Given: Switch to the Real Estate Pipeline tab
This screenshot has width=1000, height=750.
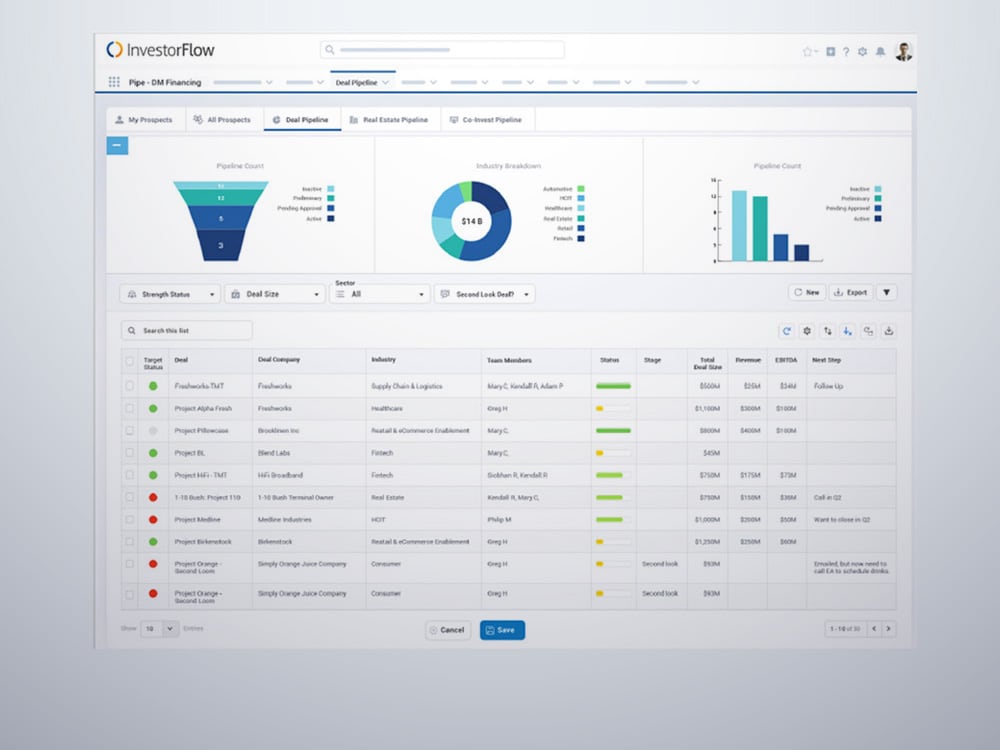Looking at the screenshot, I should [x=388, y=120].
